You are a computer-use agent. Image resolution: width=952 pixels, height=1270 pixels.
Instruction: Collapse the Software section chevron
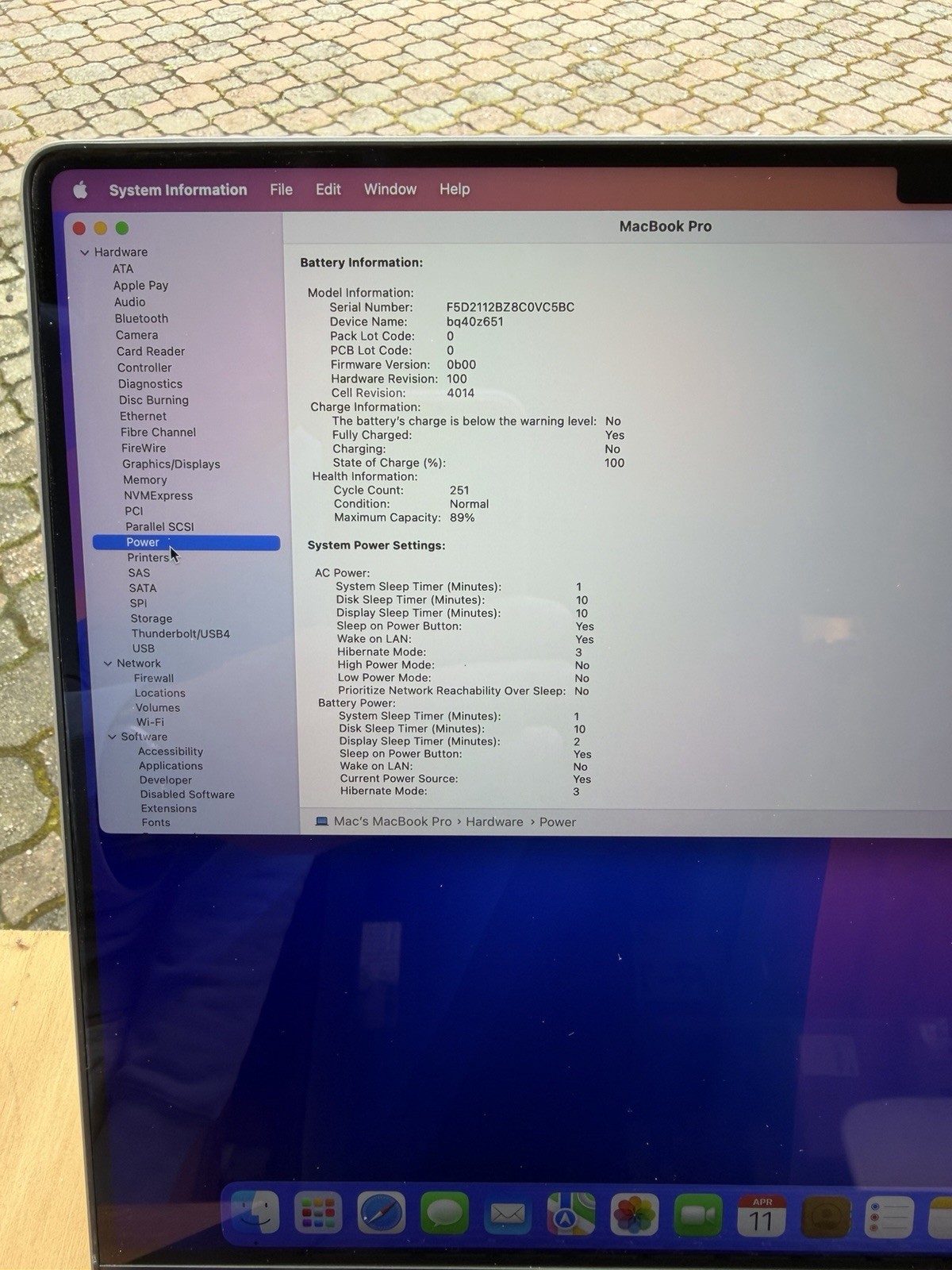[x=112, y=737]
